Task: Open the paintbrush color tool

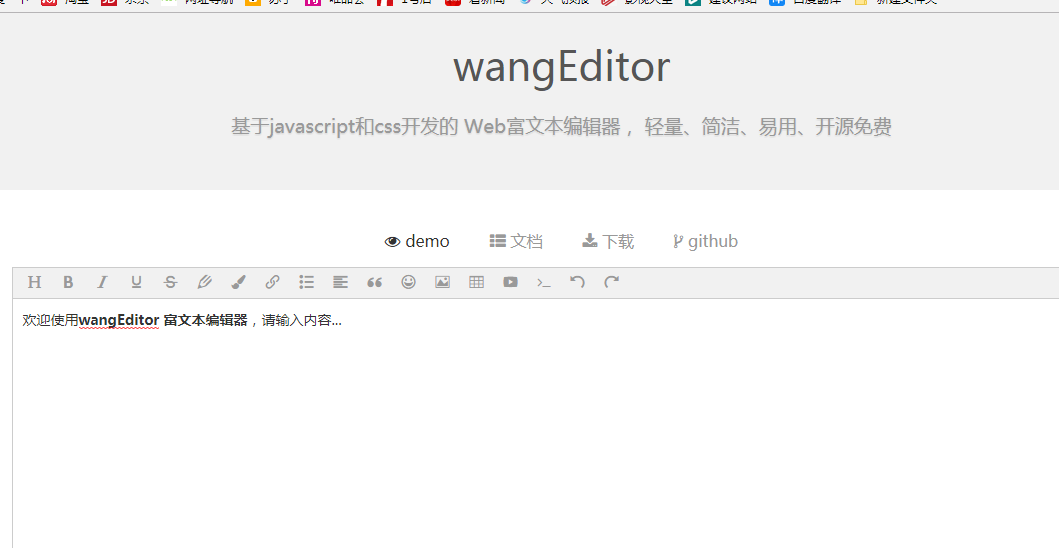Action: [x=238, y=282]
